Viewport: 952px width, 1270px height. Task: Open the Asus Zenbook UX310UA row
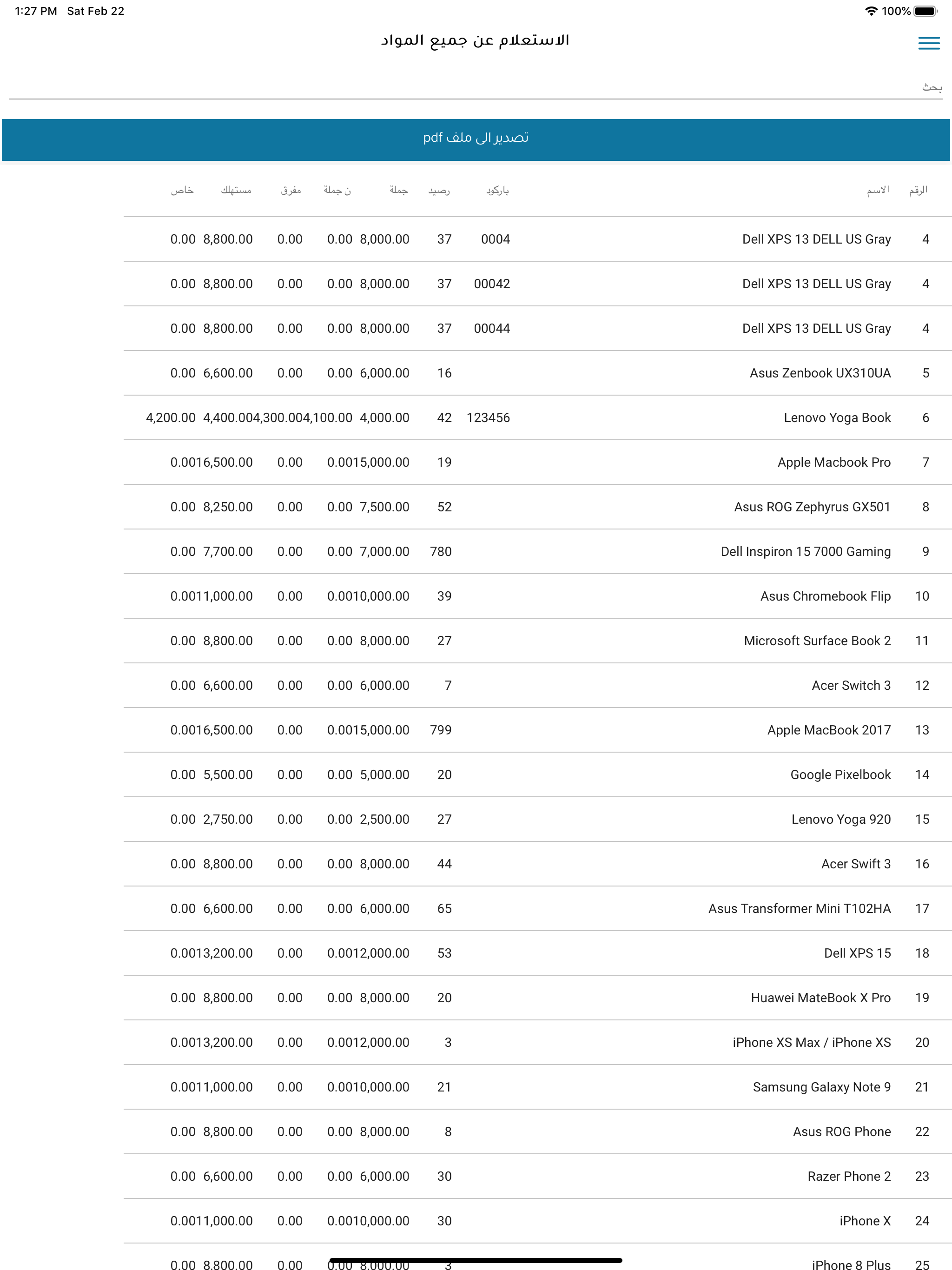click(x=537, y=373)
